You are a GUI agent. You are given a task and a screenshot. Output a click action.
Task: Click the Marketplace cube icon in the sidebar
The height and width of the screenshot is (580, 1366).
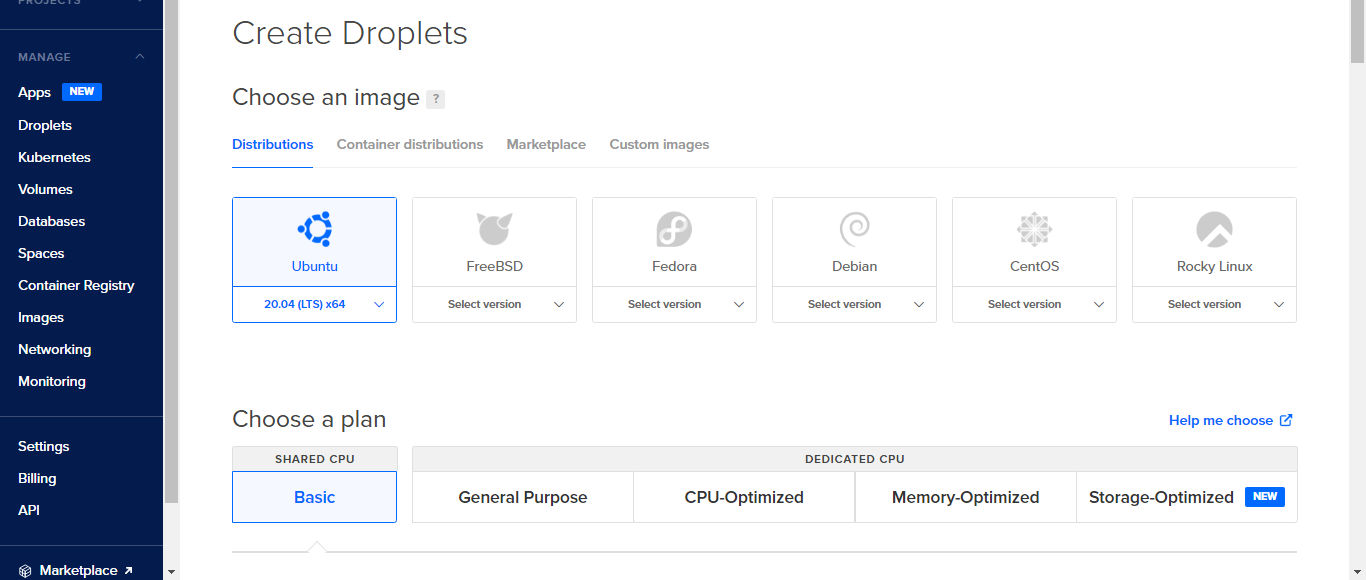pos(25,571)
